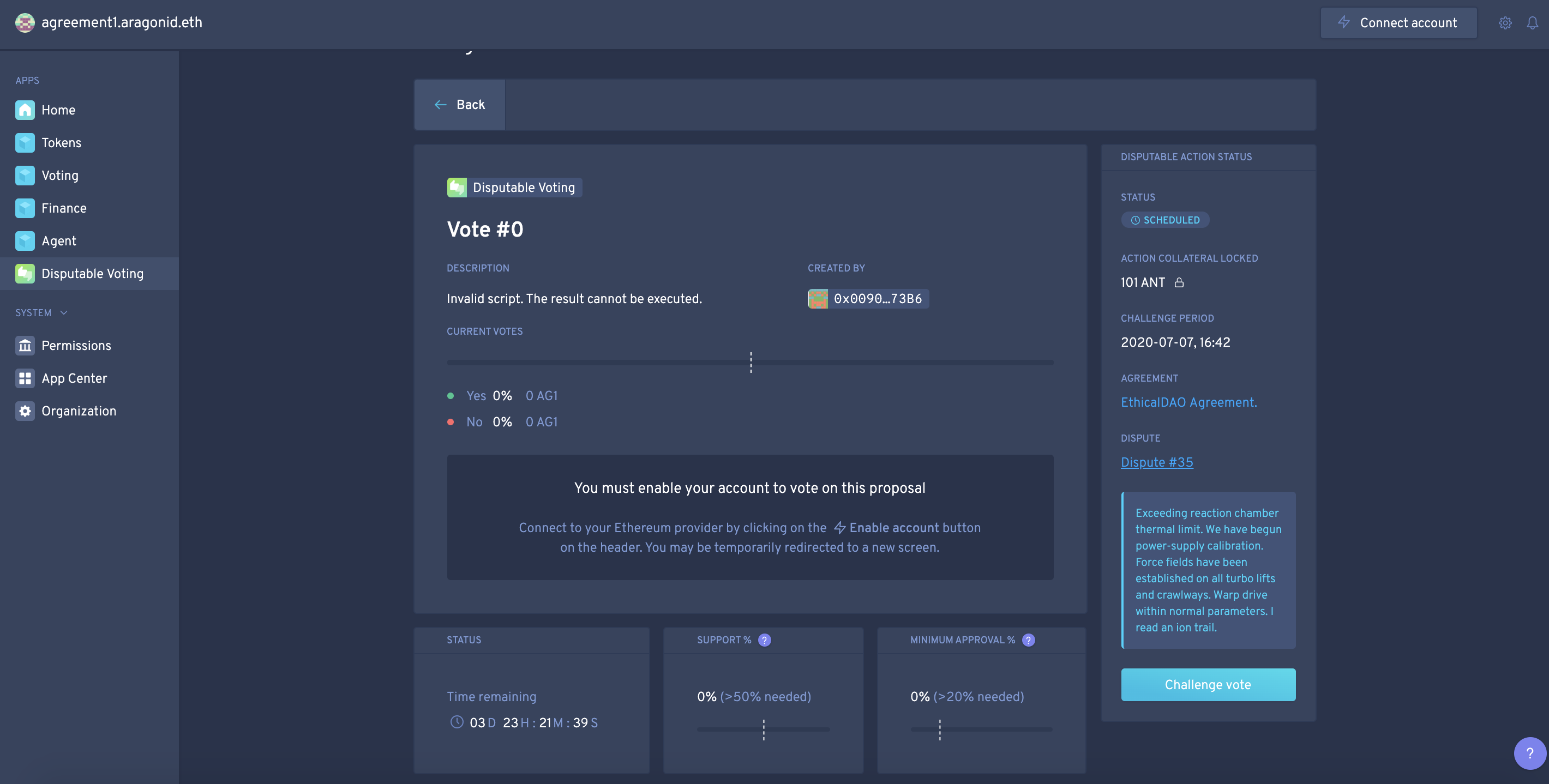
Task: Click the Support % help question icon
Action: (764, 640)
